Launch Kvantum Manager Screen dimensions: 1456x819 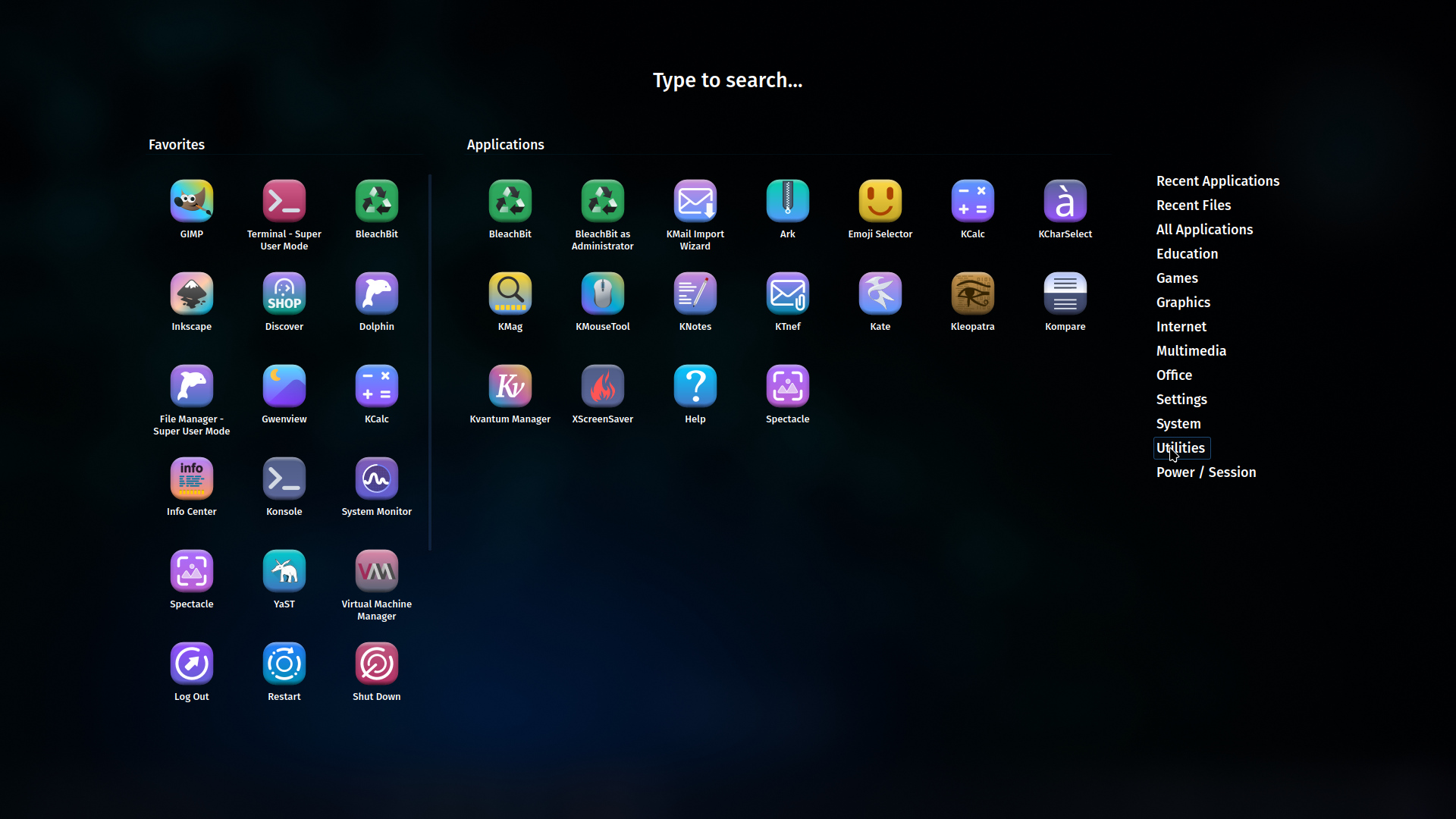(x=510, y=386)
